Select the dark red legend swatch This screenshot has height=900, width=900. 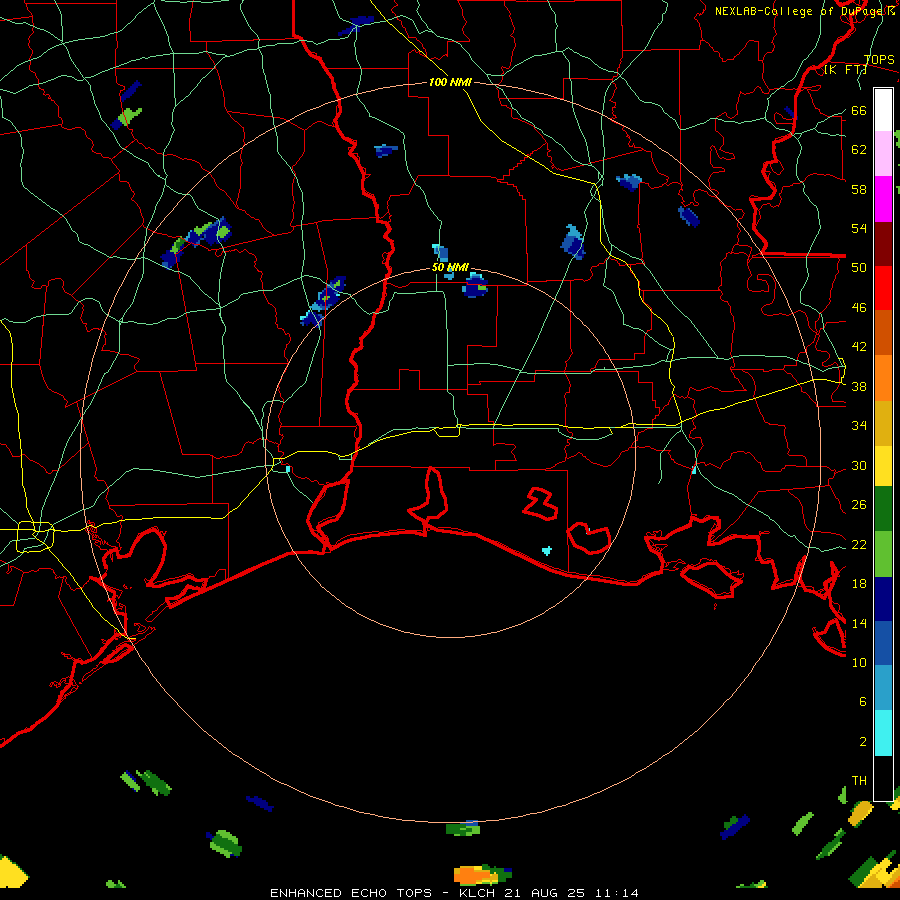coord(883,245)
